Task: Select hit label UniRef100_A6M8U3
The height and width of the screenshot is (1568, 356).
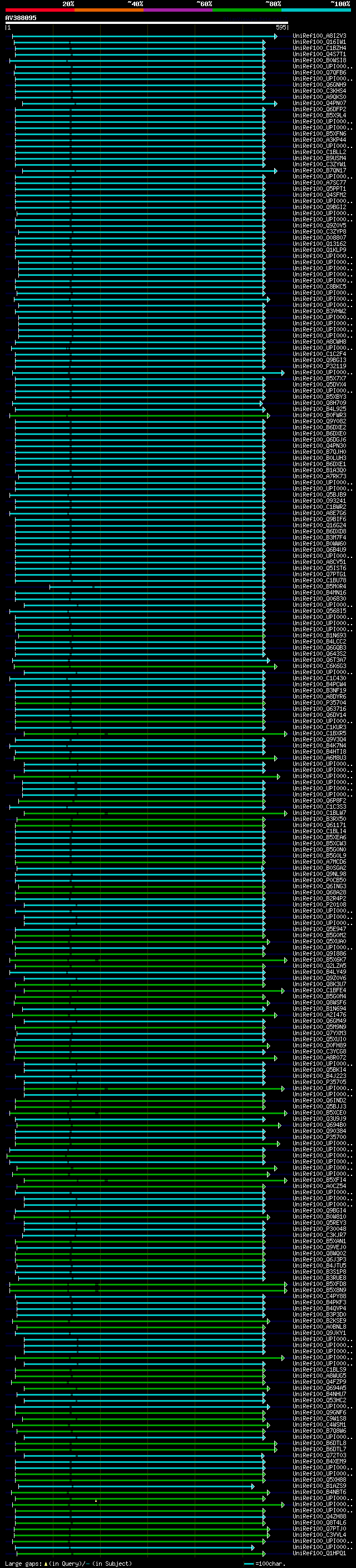Action: (319, 758)
